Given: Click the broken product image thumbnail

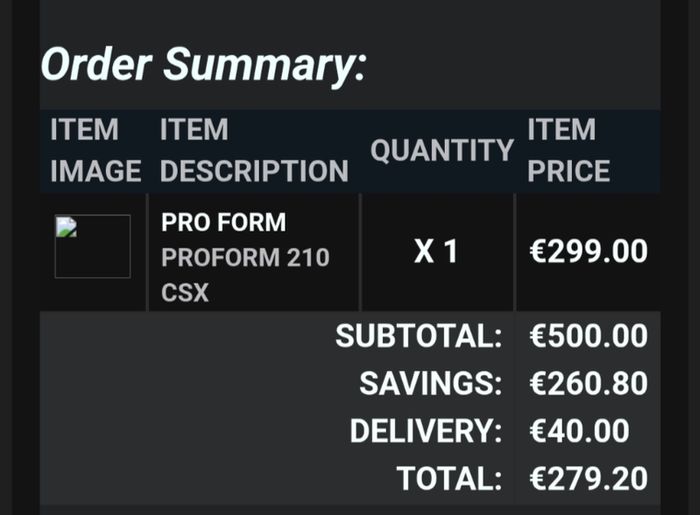Looking at the screenshot, I should pyautogui.click(x=92, y=246).
